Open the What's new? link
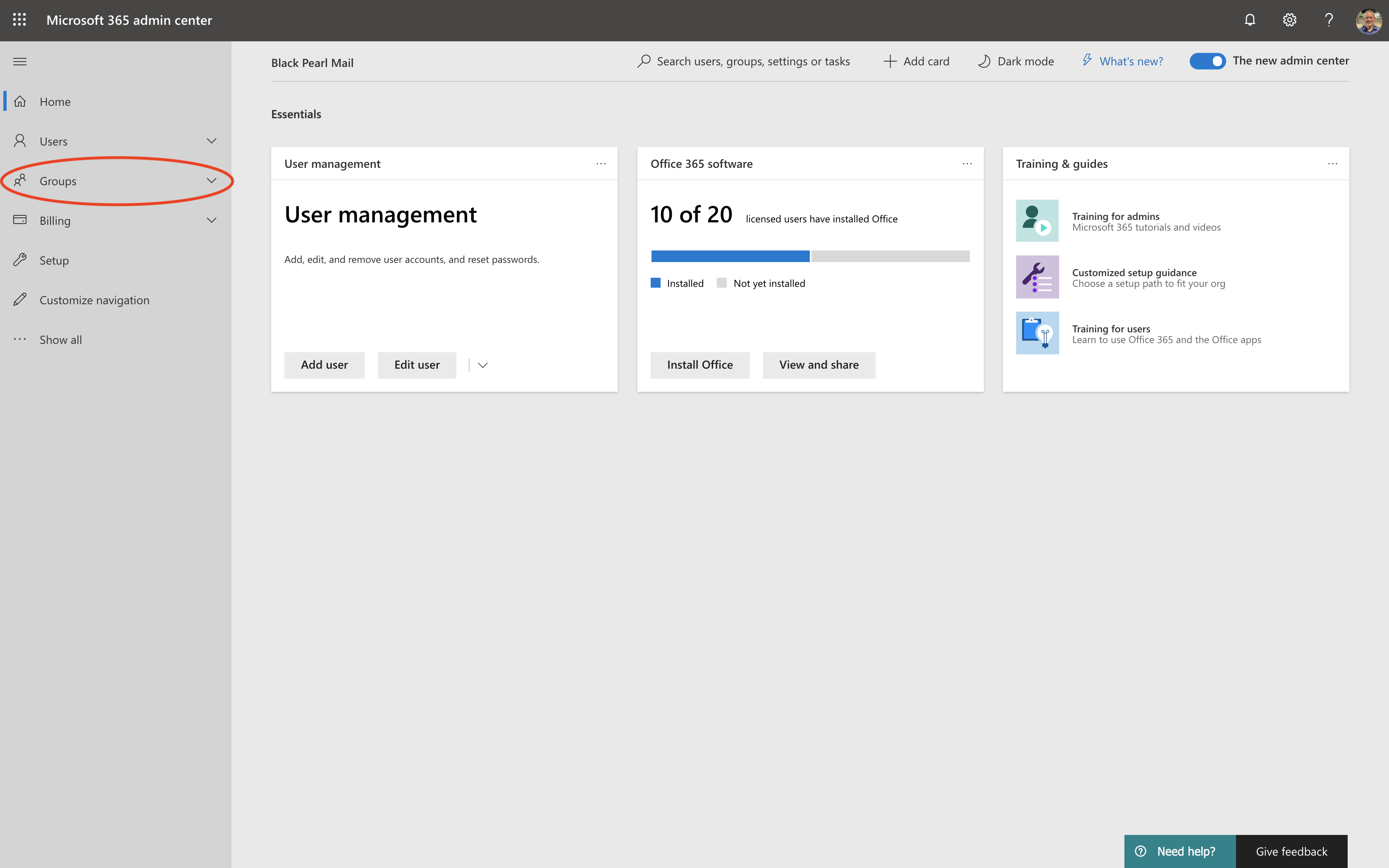 pos(1131,62)
